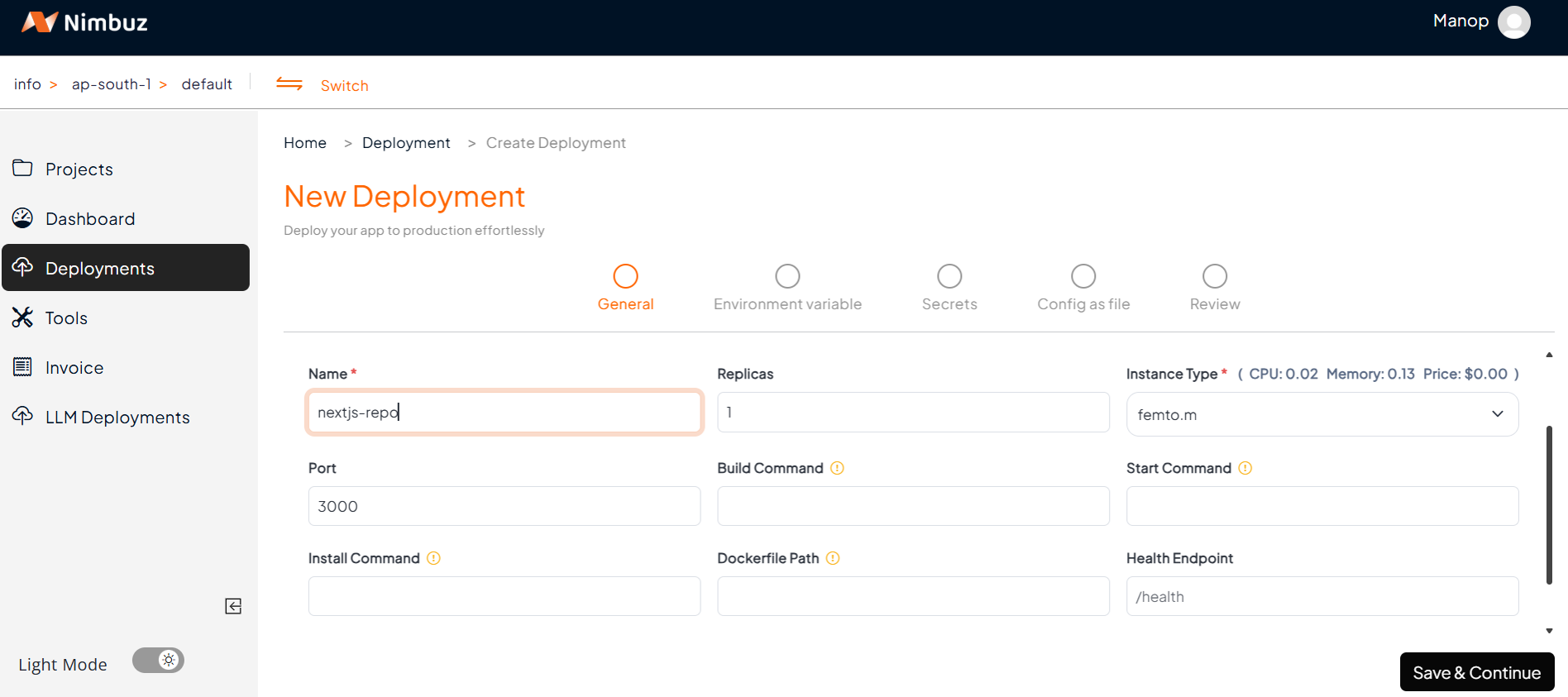Toggle the Light Mode switch
The width and height of the screenshot is (1568, 697).
[158, 660]
